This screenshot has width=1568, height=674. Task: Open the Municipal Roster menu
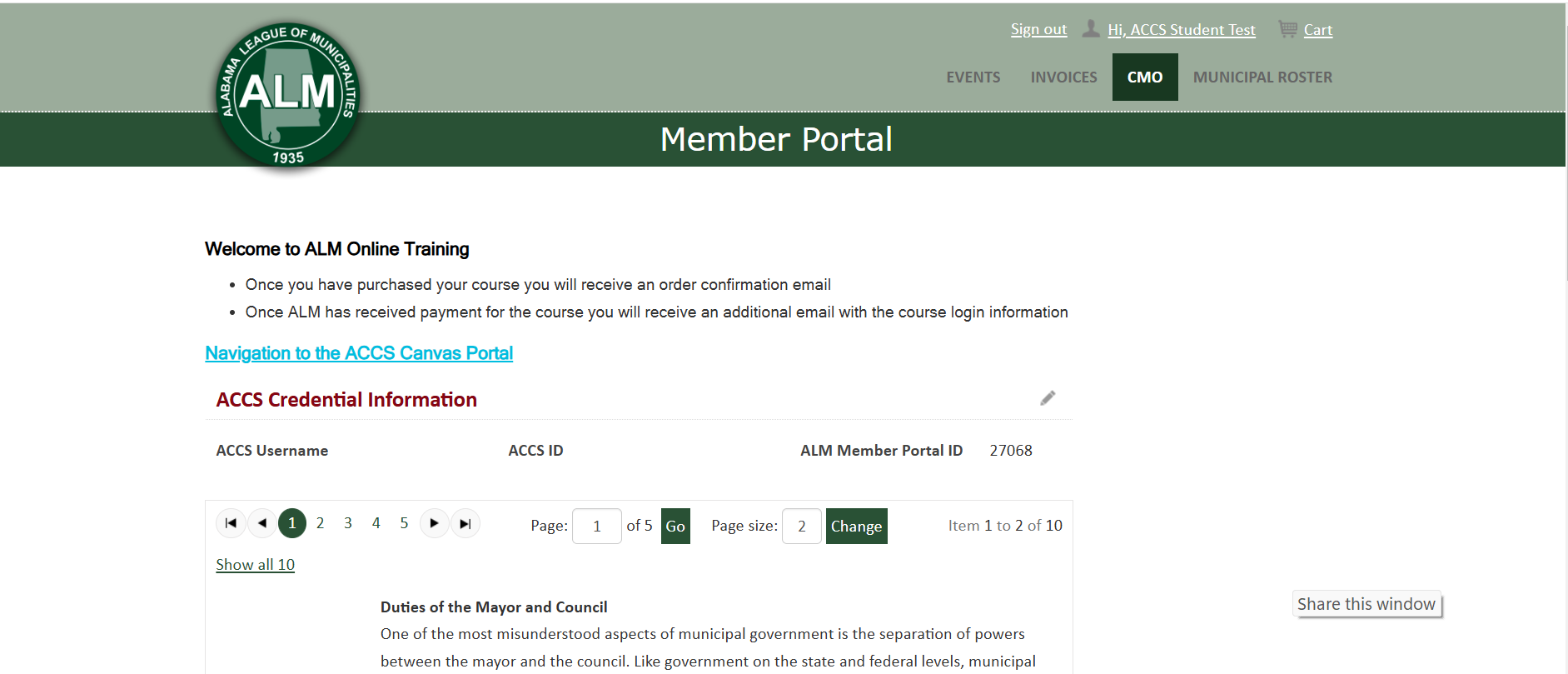point(1262,77)
